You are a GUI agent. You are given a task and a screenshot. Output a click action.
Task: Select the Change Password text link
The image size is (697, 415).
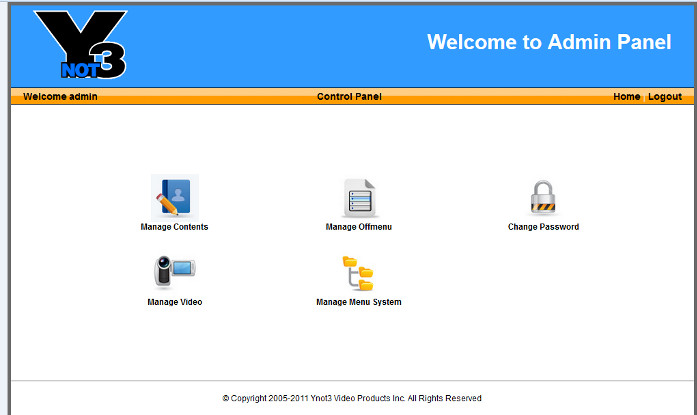(x=543, y=227)
